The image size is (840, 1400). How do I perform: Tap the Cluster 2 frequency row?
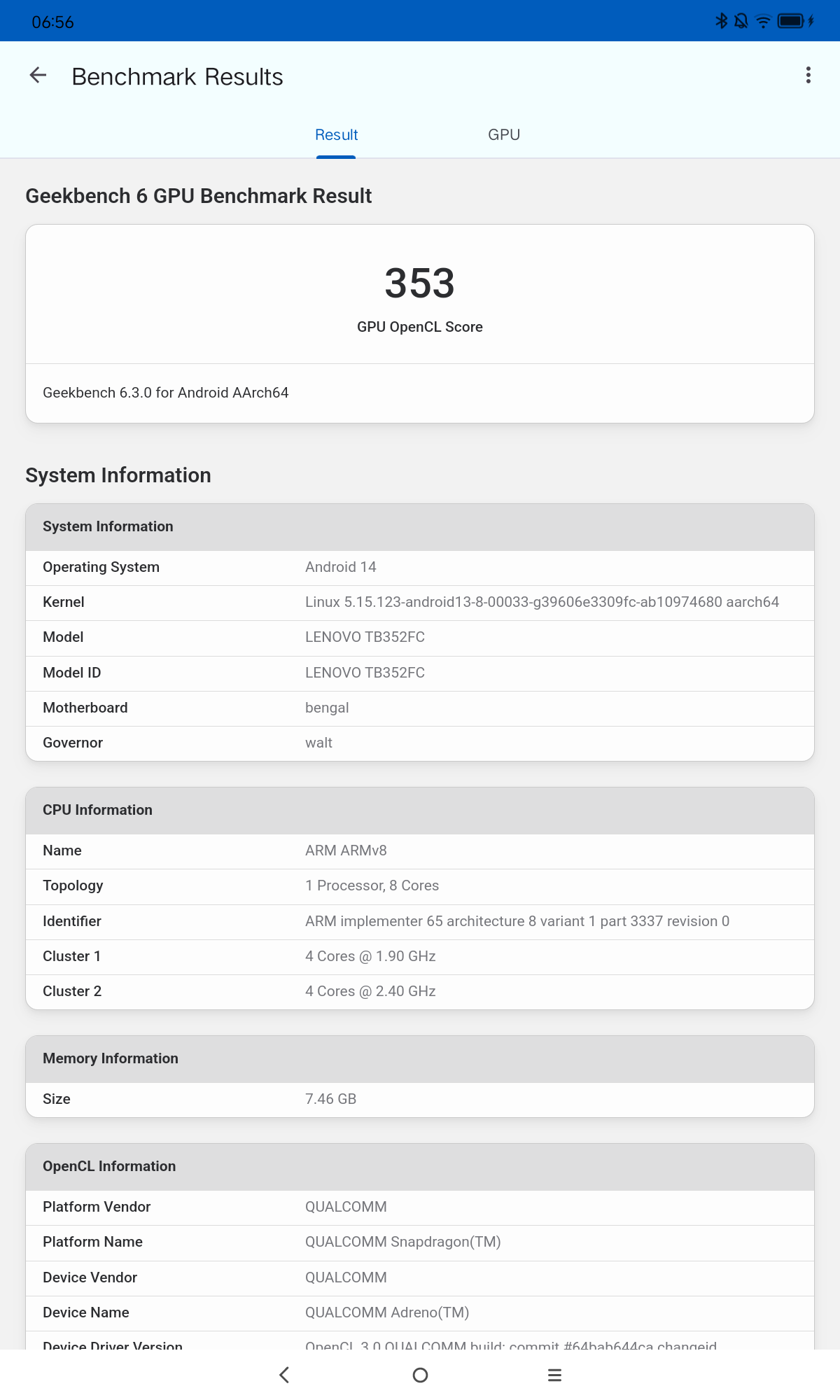click(420, 991)
